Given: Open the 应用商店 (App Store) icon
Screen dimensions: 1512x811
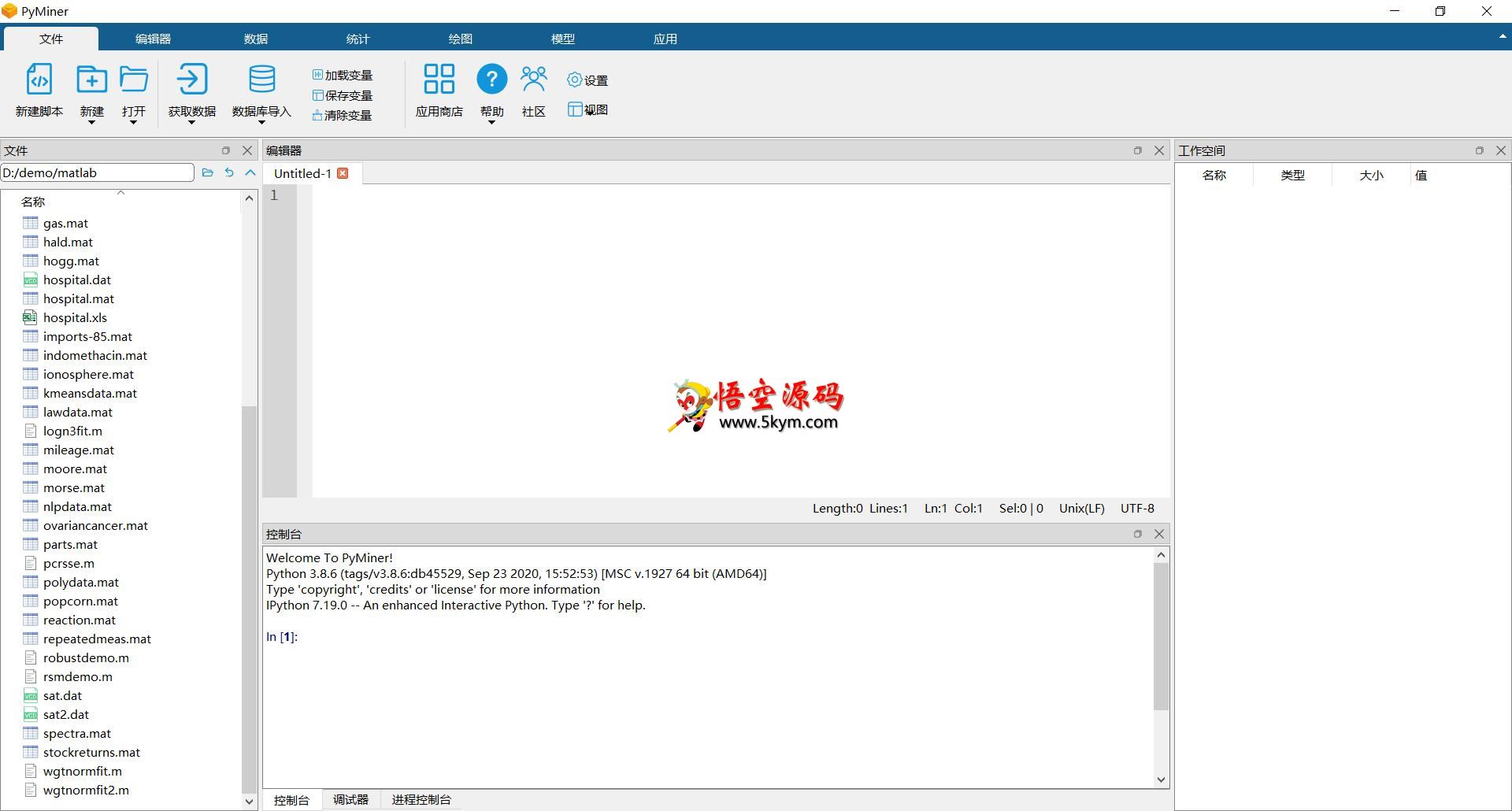Looking at the screenshot, I should (x=439, y=80).
